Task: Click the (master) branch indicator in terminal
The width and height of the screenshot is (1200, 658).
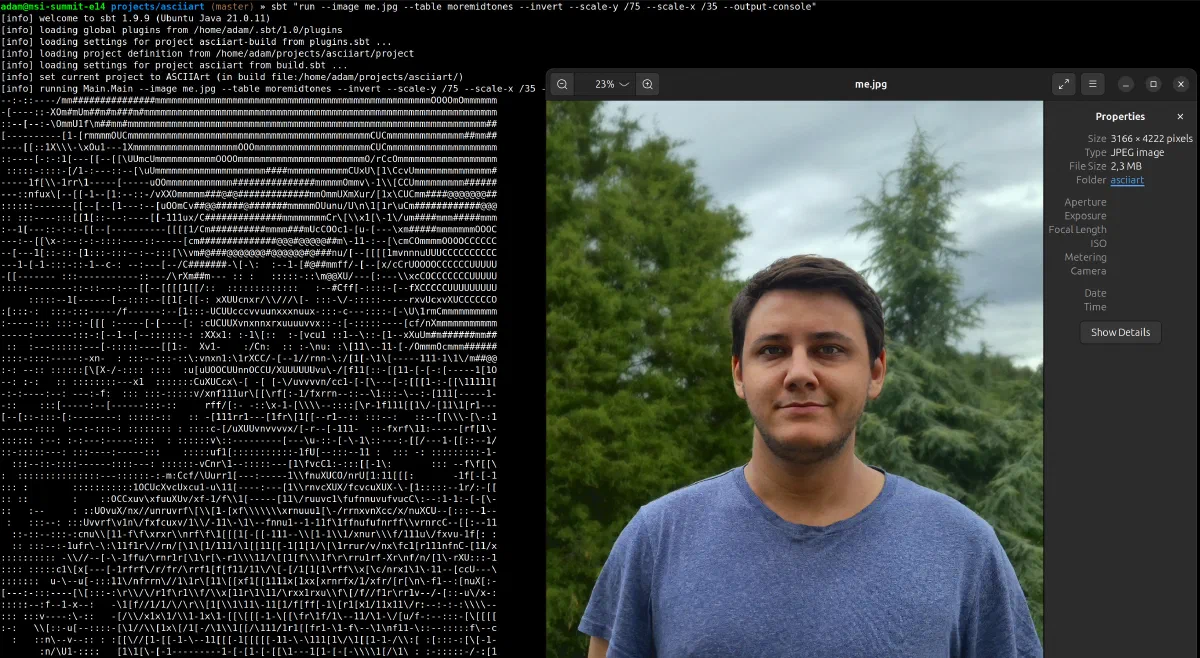Action: coord(234,6)
